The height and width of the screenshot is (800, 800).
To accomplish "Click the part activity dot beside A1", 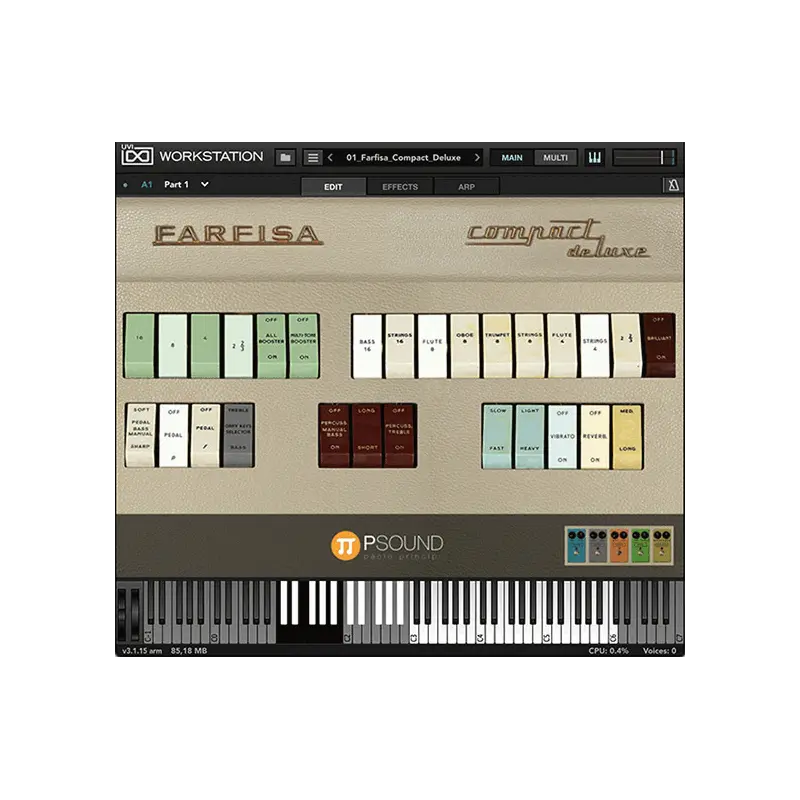I will coord(126,185).
